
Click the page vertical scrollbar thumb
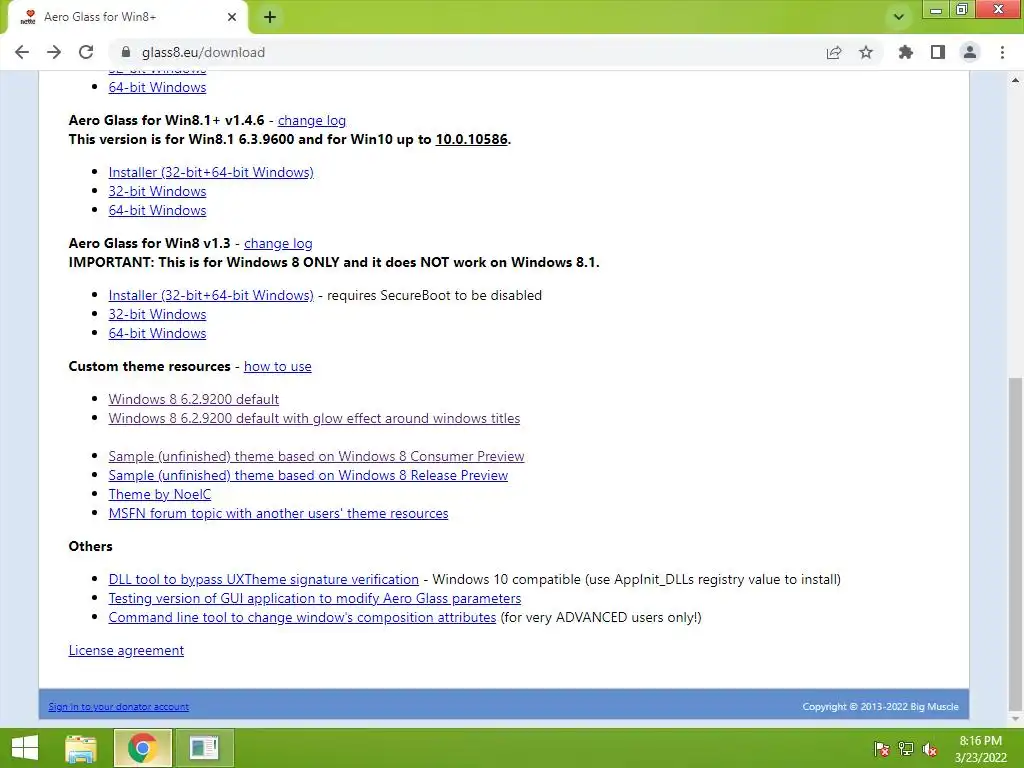click(1015, 543)
